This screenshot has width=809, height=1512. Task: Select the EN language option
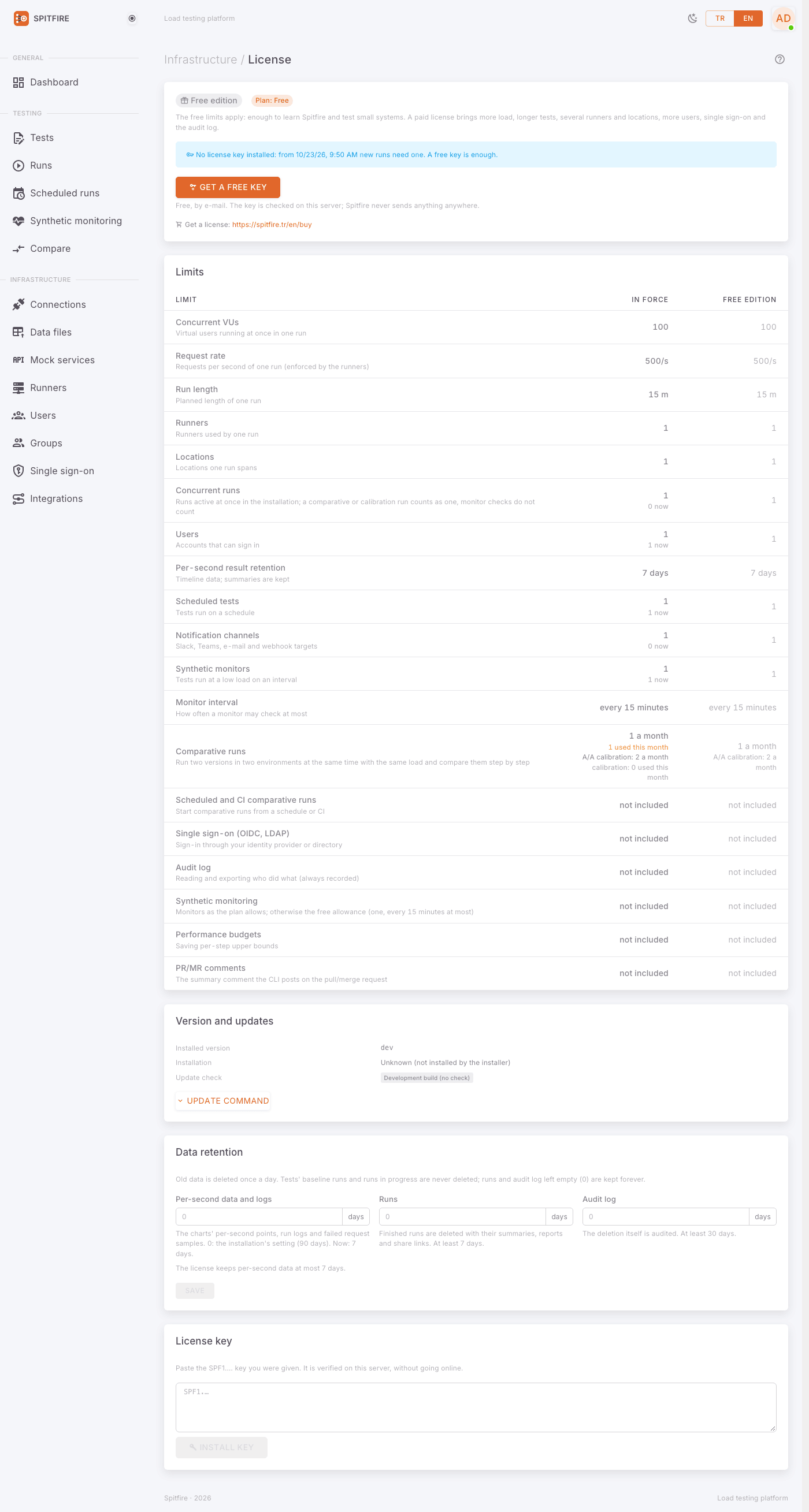pos(748,18)
